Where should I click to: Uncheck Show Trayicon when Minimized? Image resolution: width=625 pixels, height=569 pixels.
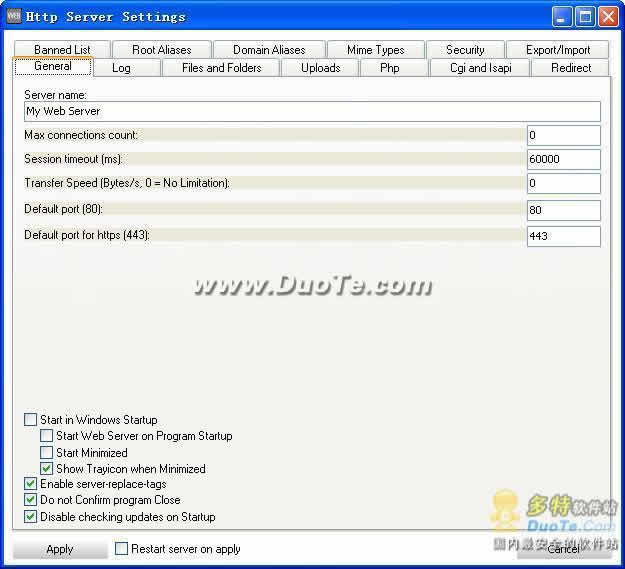point(46,469)
